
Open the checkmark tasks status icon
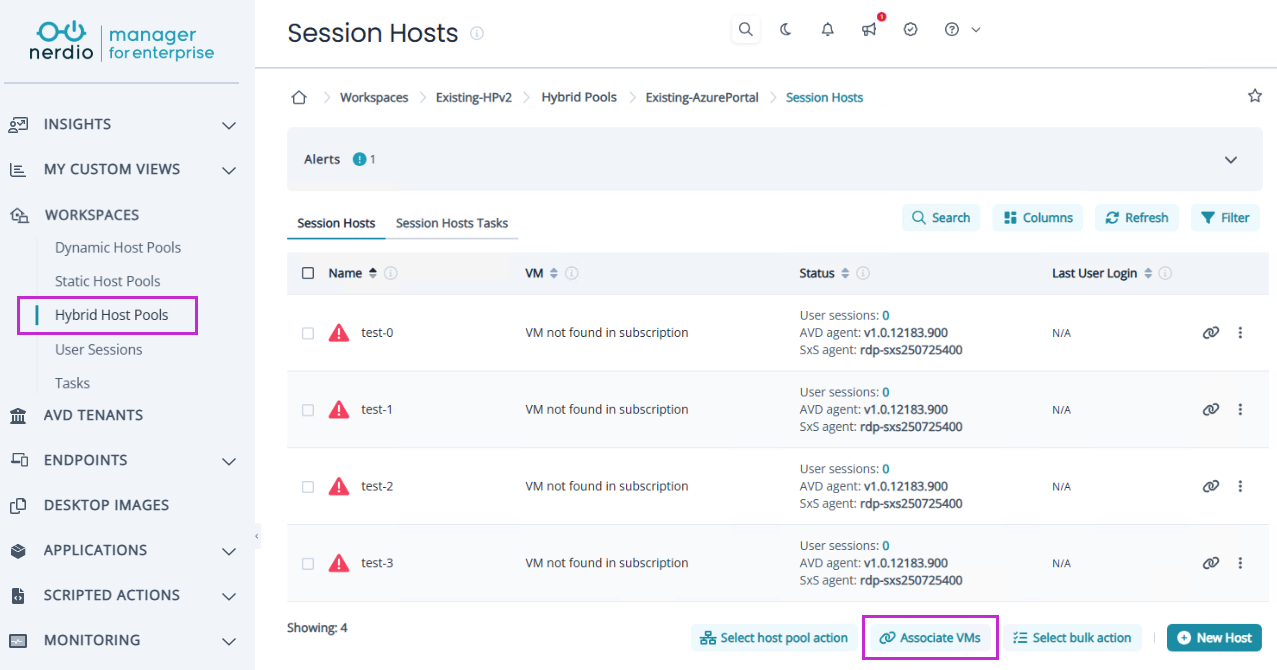pyautogui.click(x=910, y=30)
